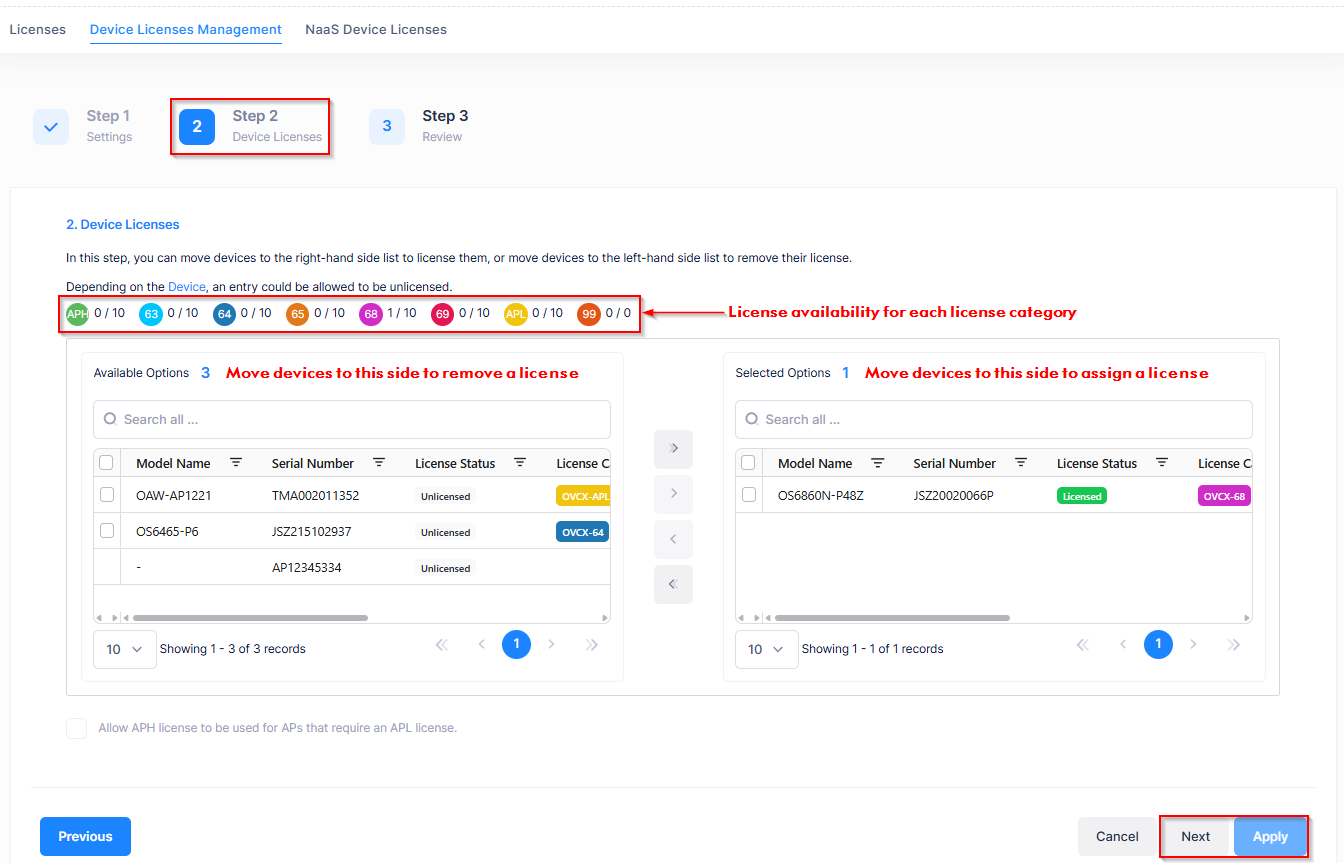Click move-selected-left single arrow button
This screenshot has height=863, width=1344.
click(673, 539)
